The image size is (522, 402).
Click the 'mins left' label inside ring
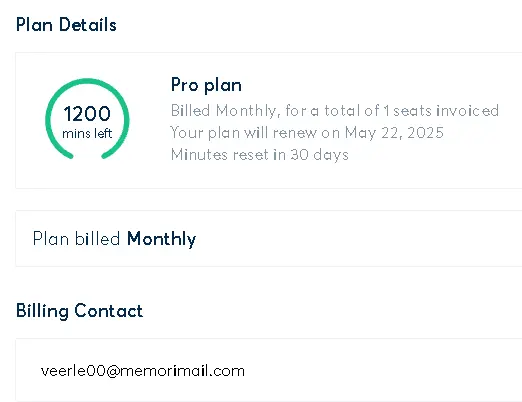[87, 134]
